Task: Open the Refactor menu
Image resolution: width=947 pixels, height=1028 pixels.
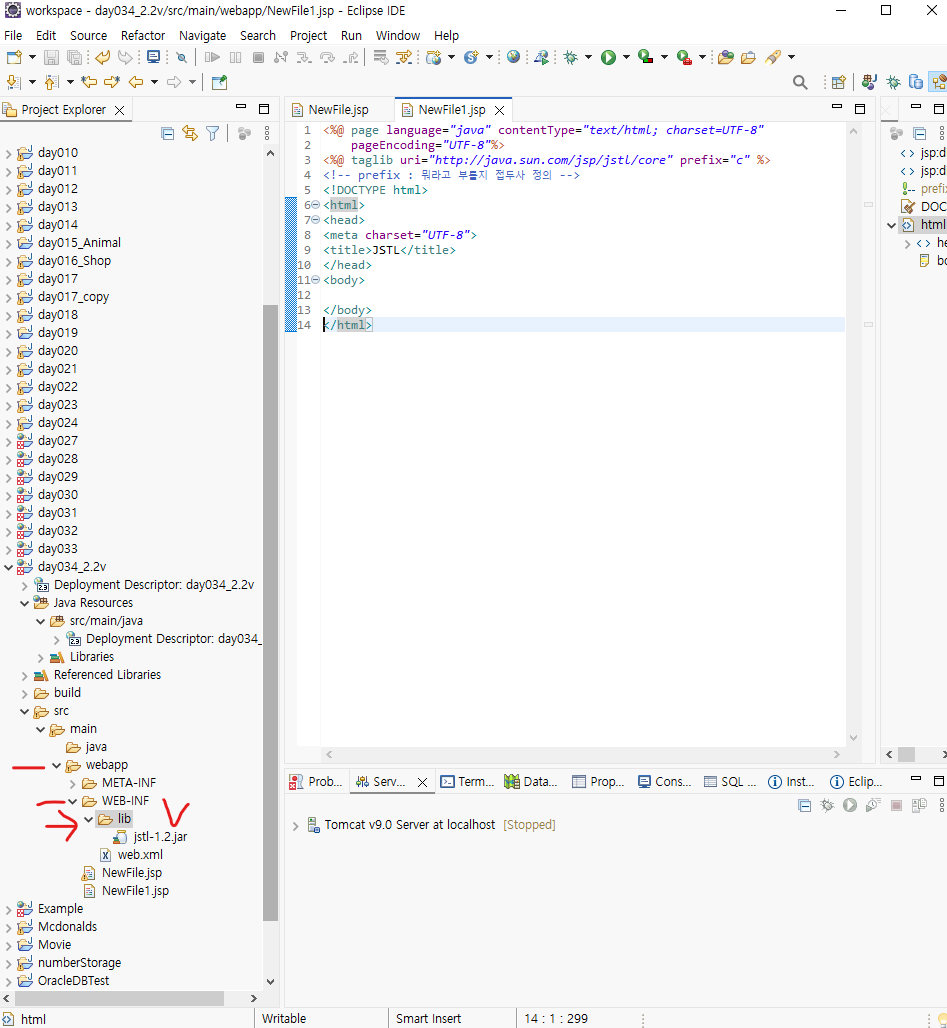Action: pyautogui.click(x=143, y=35)
